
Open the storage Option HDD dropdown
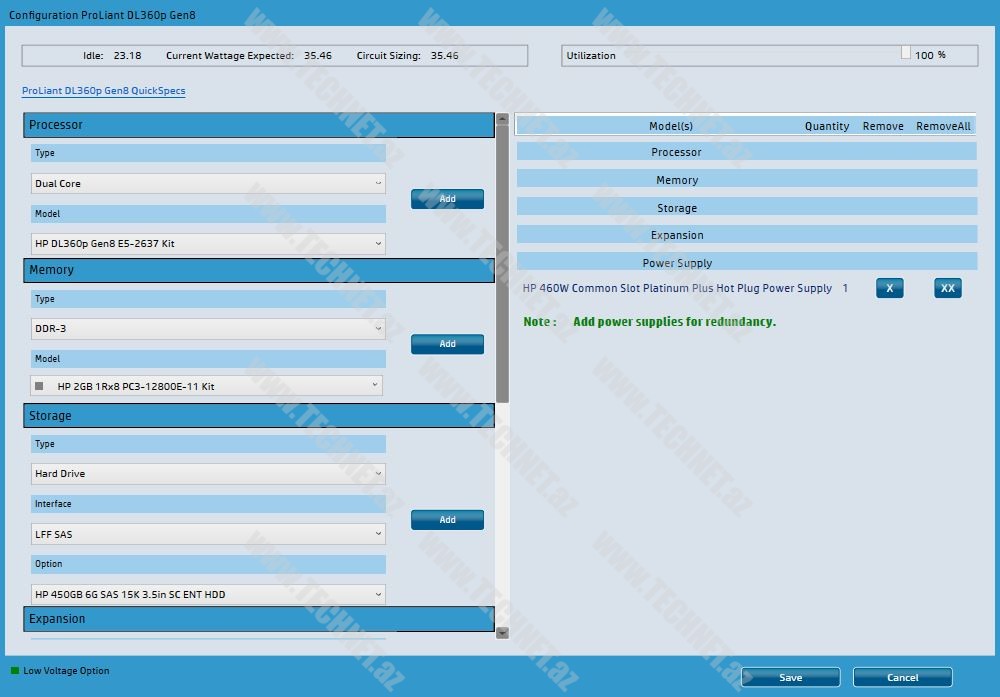[208, 595]
